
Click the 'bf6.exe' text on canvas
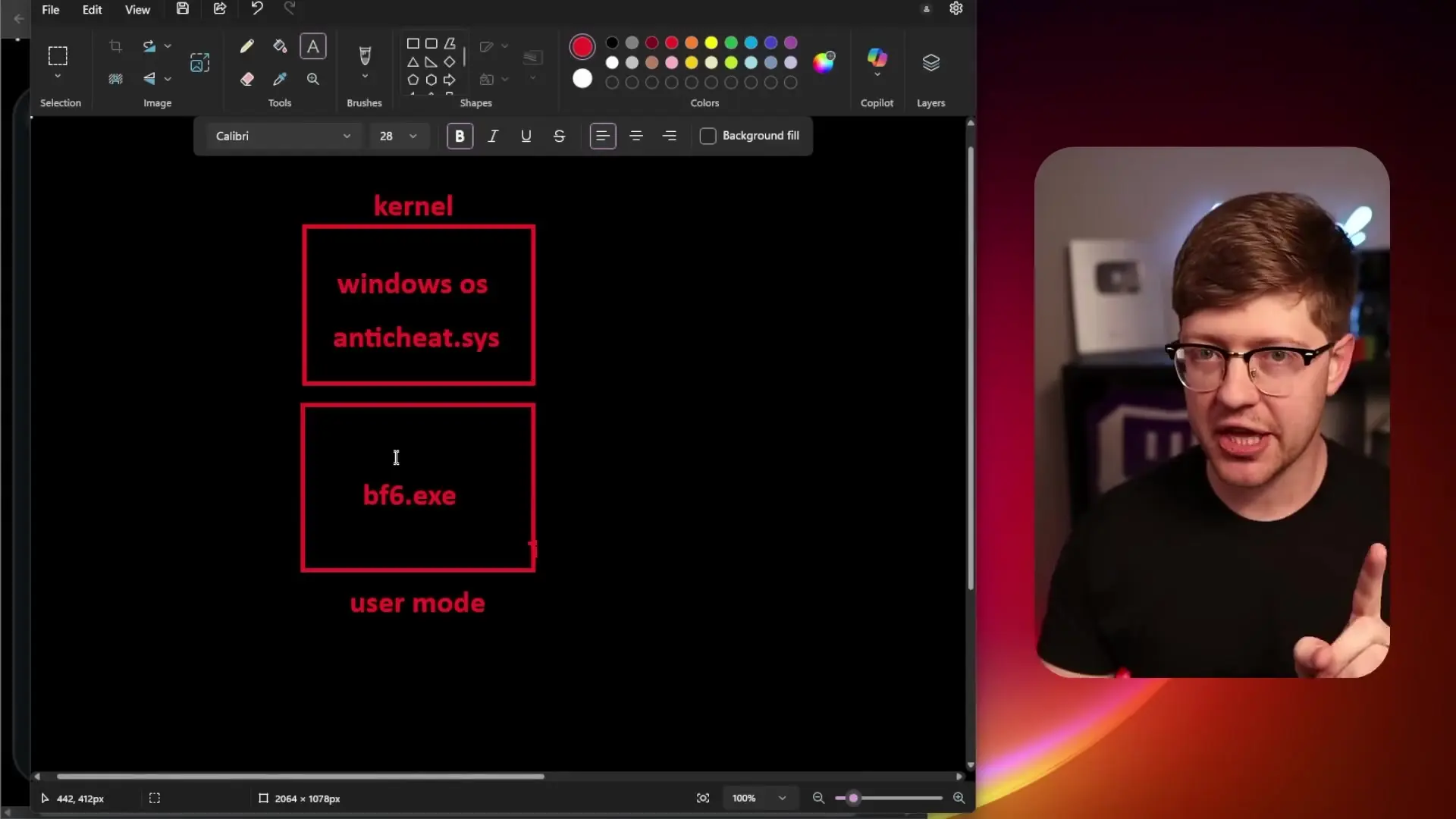coord(409,495)
